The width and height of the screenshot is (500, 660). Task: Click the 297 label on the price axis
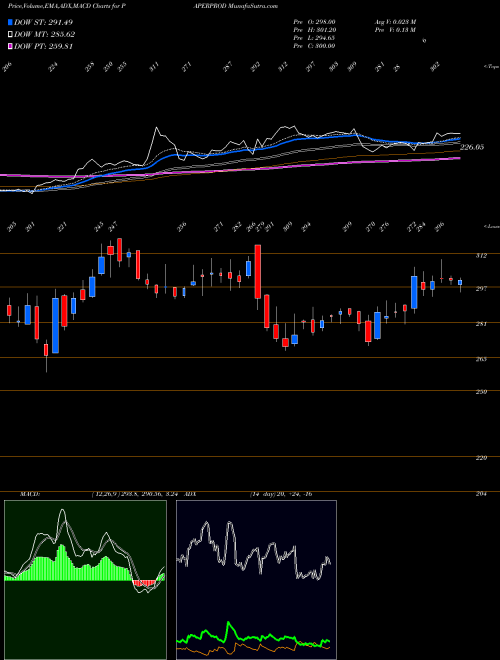click(x=481, y=289)
